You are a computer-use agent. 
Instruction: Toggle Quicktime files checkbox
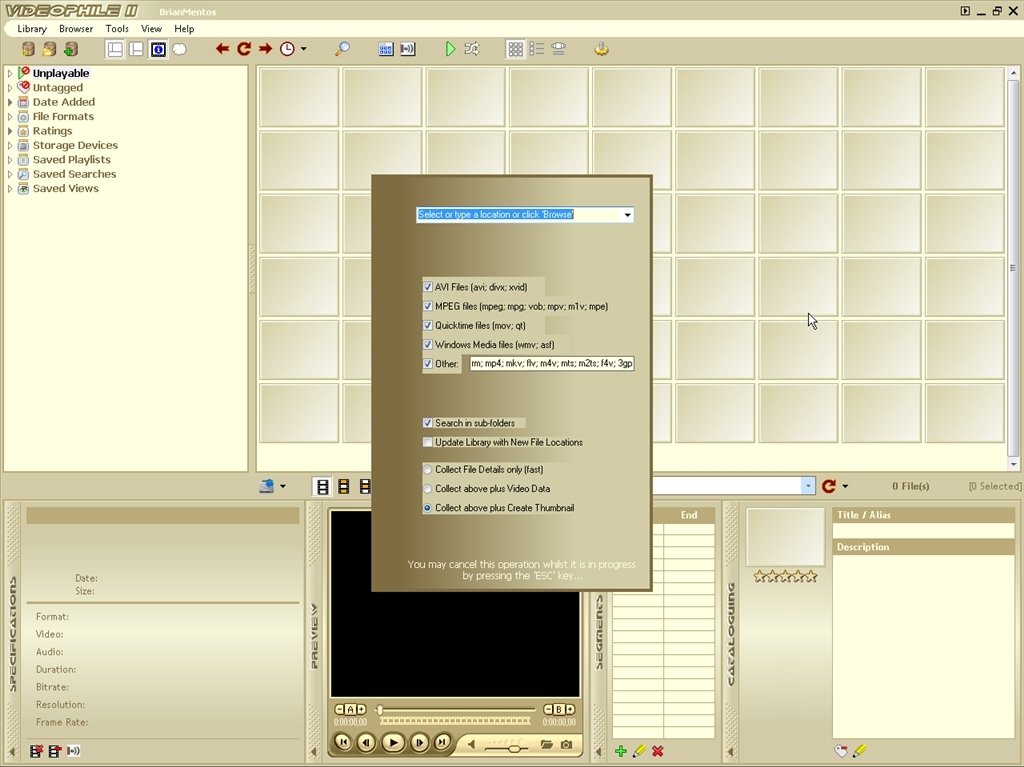click(x=428, y=325)
